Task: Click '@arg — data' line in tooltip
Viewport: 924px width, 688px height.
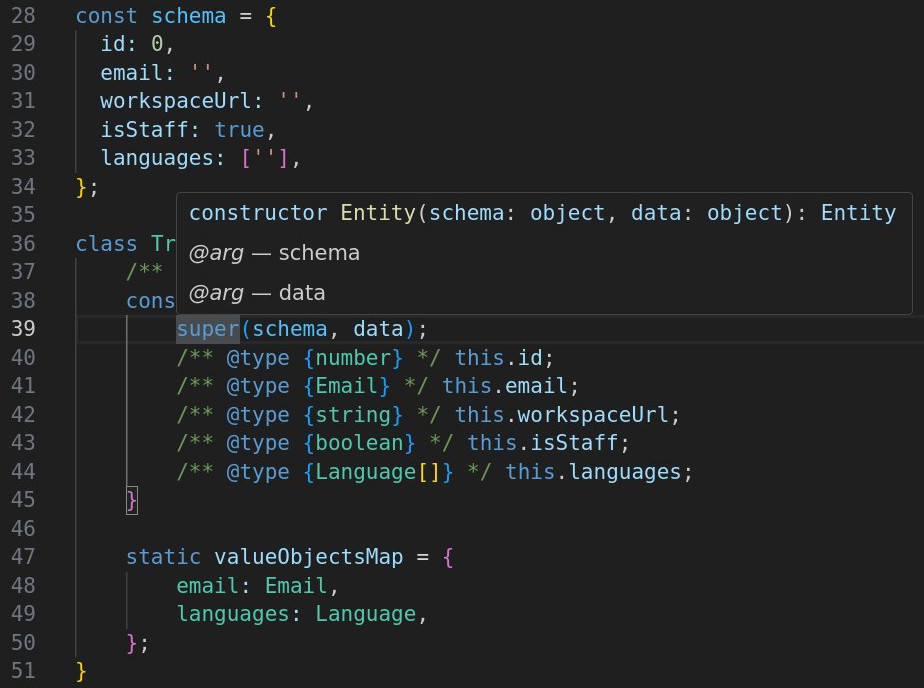Action: 257,293
